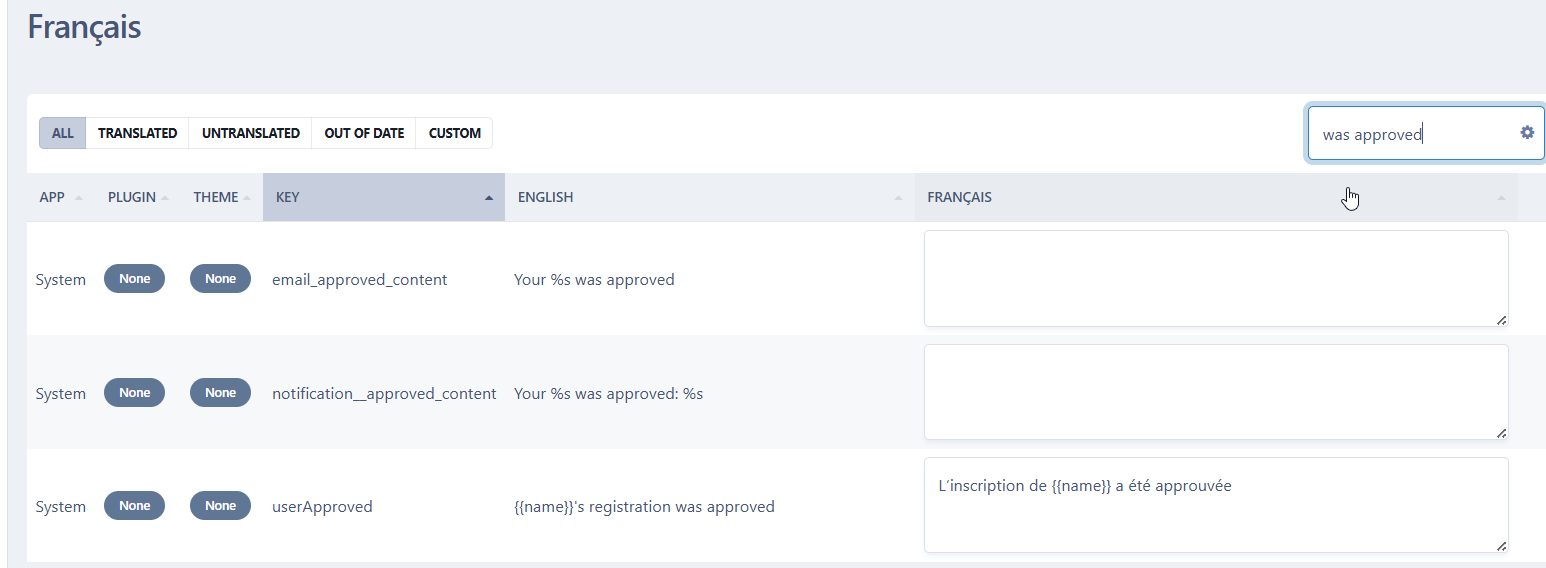Edit the userApproved French translation
The height and width of the screenshot is (568, 1546).
pos(1215,505)
